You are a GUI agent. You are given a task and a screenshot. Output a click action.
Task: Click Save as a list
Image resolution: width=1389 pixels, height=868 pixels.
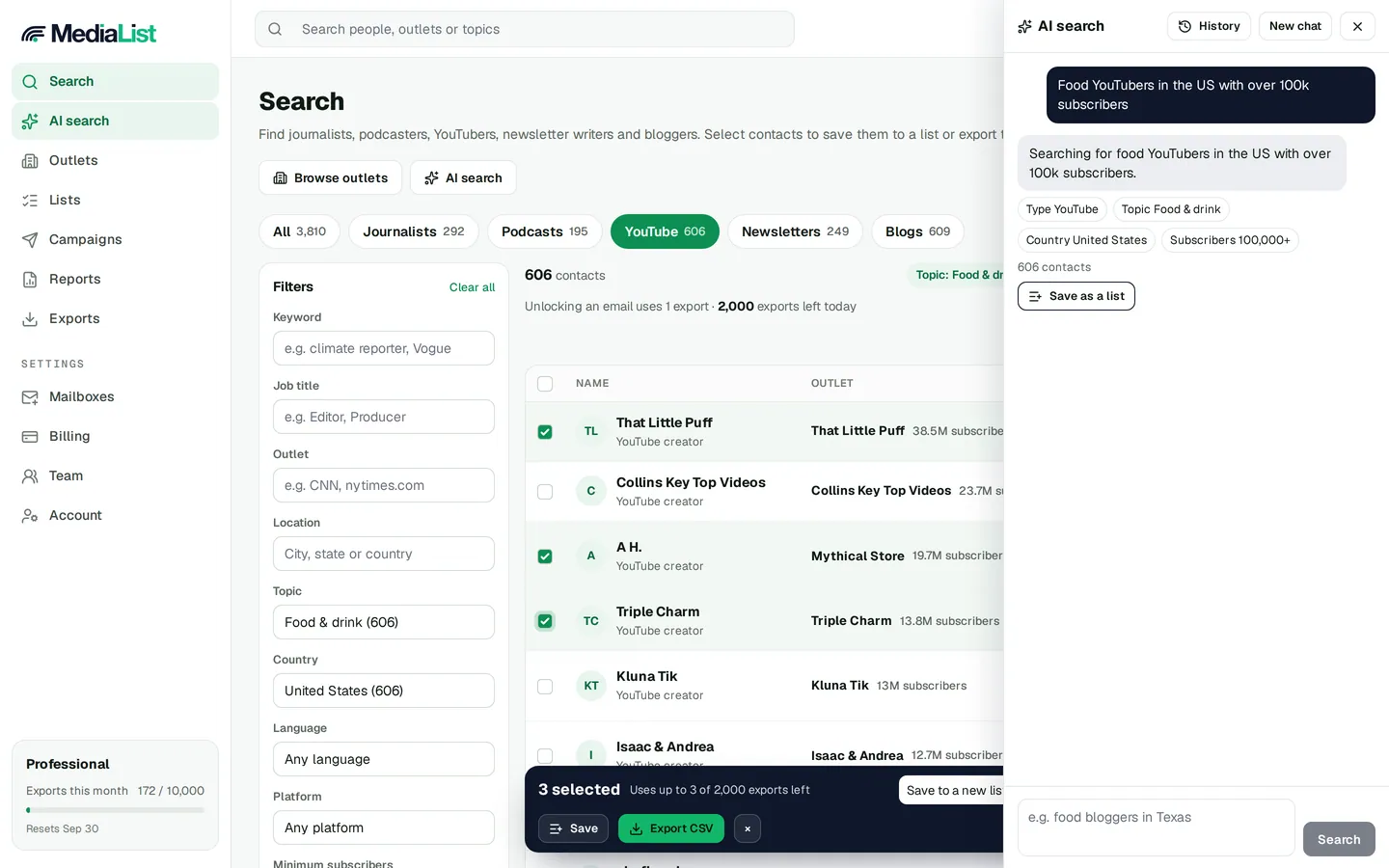tap(1076, 296)
